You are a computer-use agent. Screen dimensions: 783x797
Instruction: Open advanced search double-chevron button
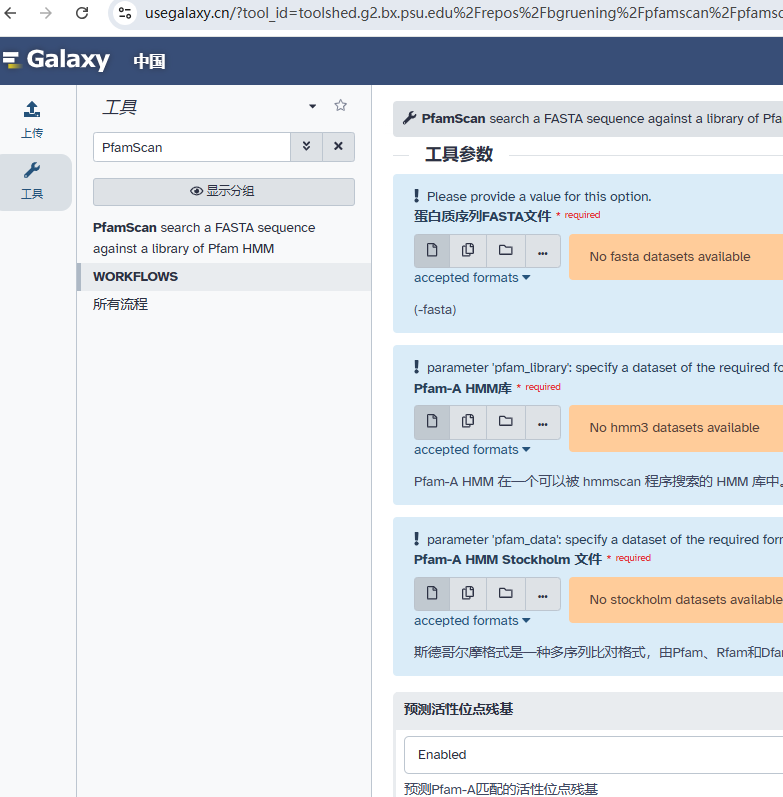point(307,146)
